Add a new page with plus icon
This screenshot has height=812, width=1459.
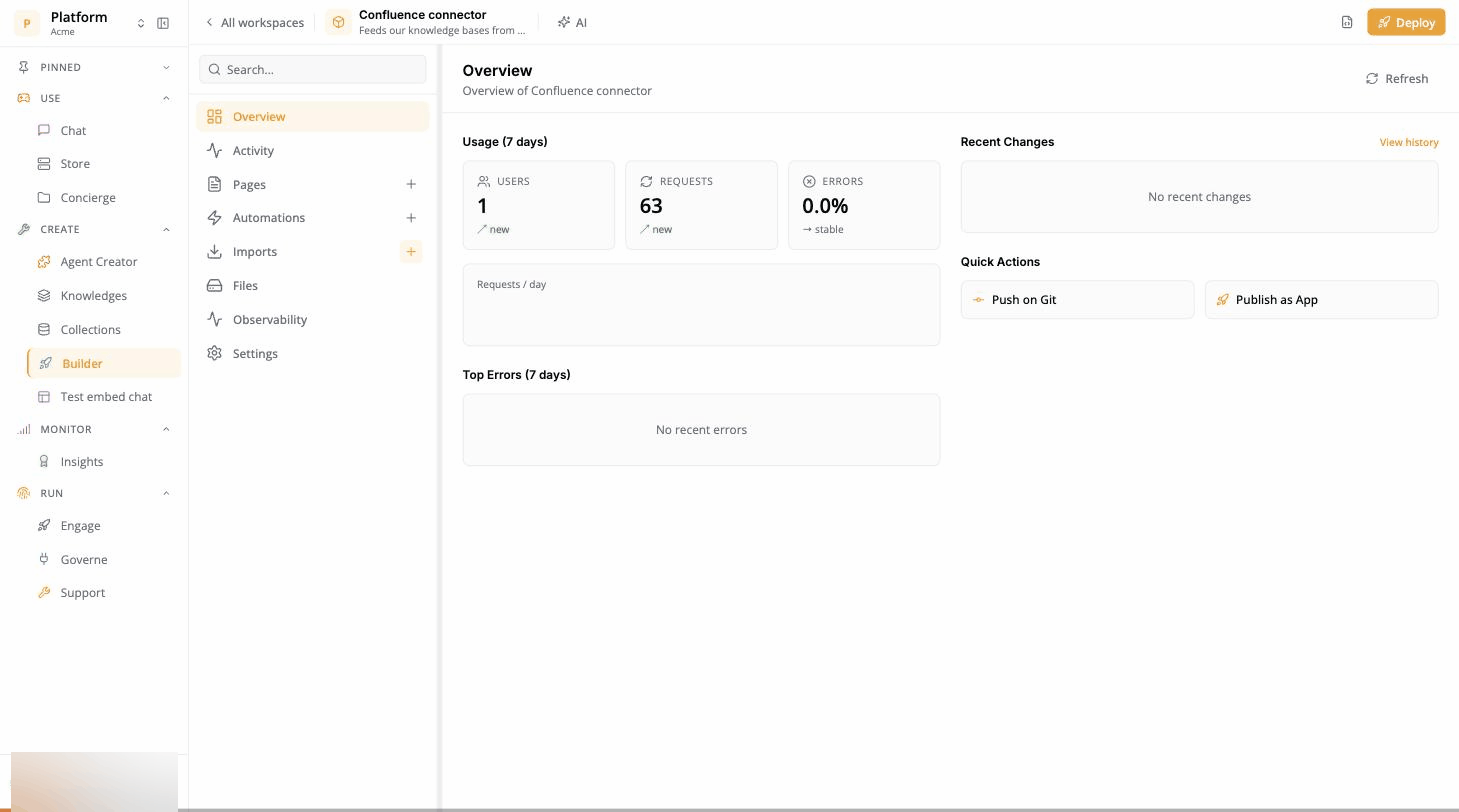[411, 184]
